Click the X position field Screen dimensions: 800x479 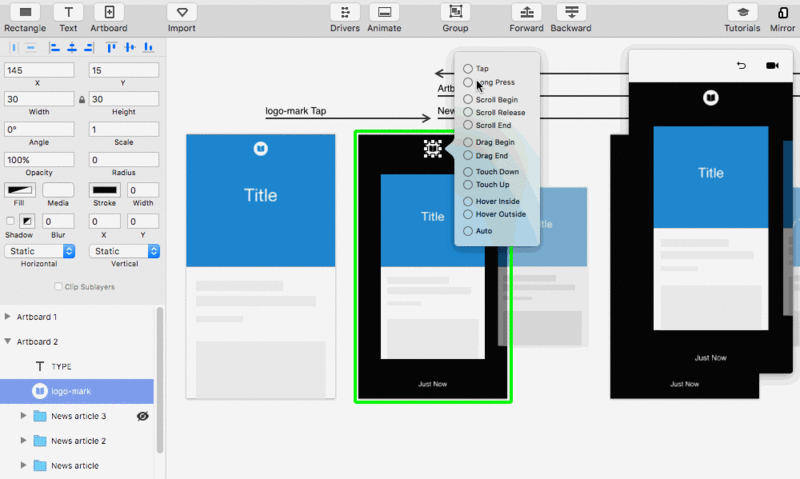[39, 70]
